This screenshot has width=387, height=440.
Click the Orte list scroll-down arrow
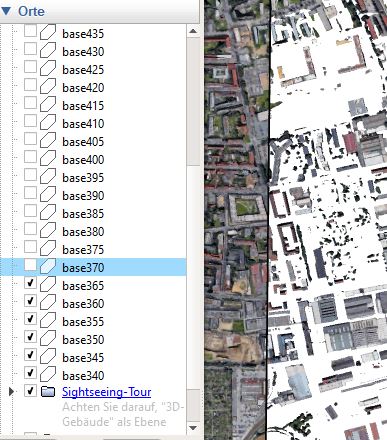pyautogui.click(x=193, y=428)
